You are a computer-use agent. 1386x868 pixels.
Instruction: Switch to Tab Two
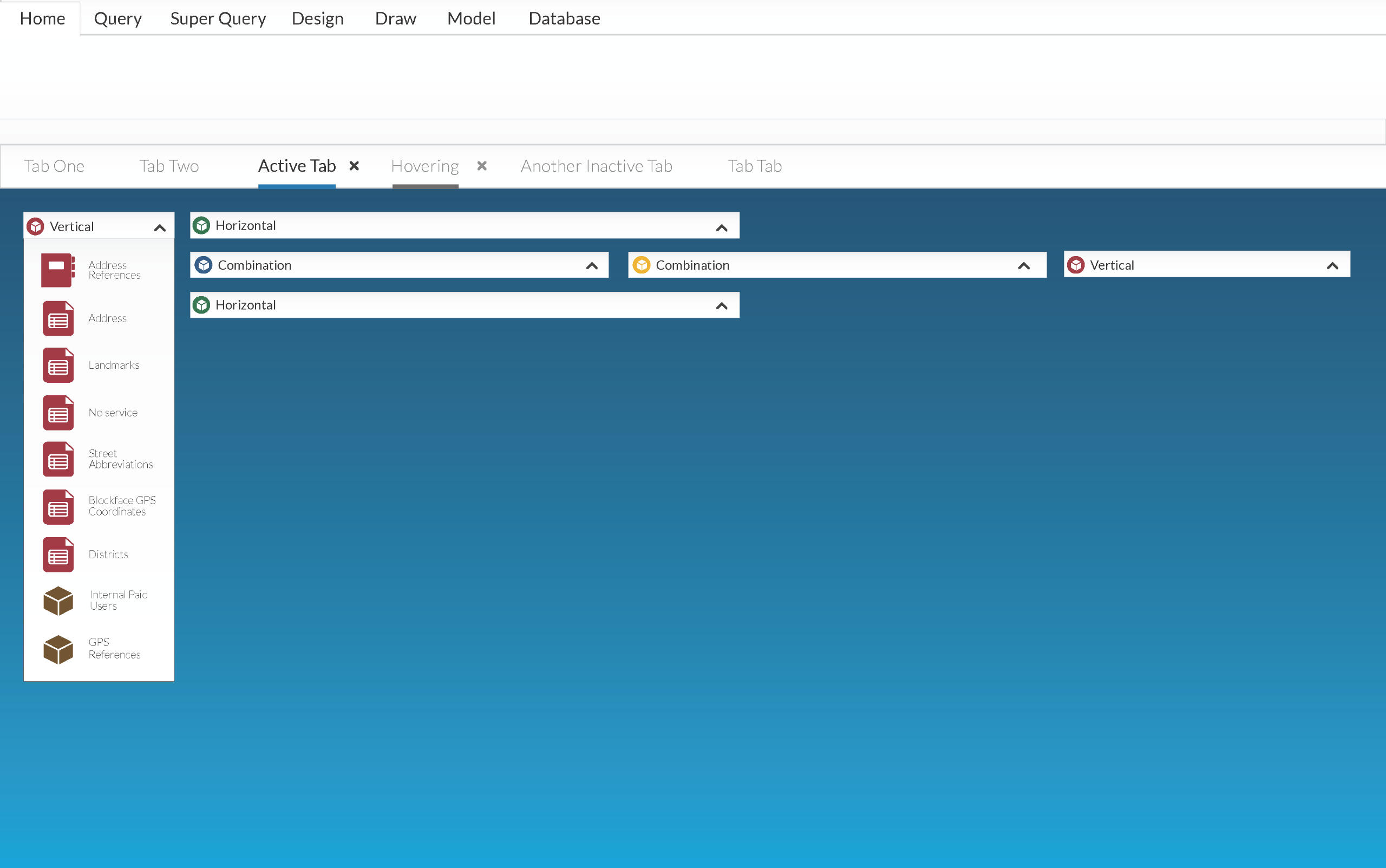pyautogui.click(x=169, y=166)
